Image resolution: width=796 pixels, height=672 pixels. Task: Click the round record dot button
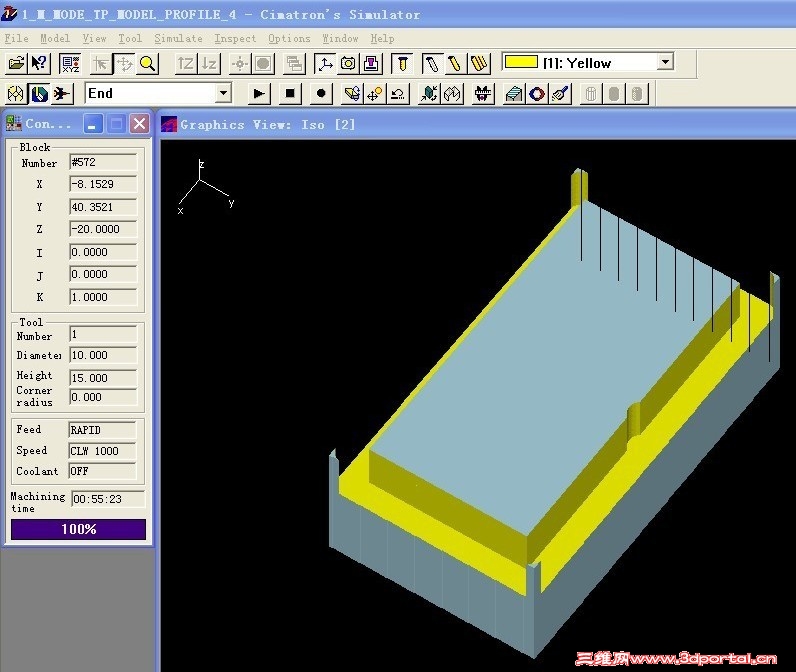[321, 93]
